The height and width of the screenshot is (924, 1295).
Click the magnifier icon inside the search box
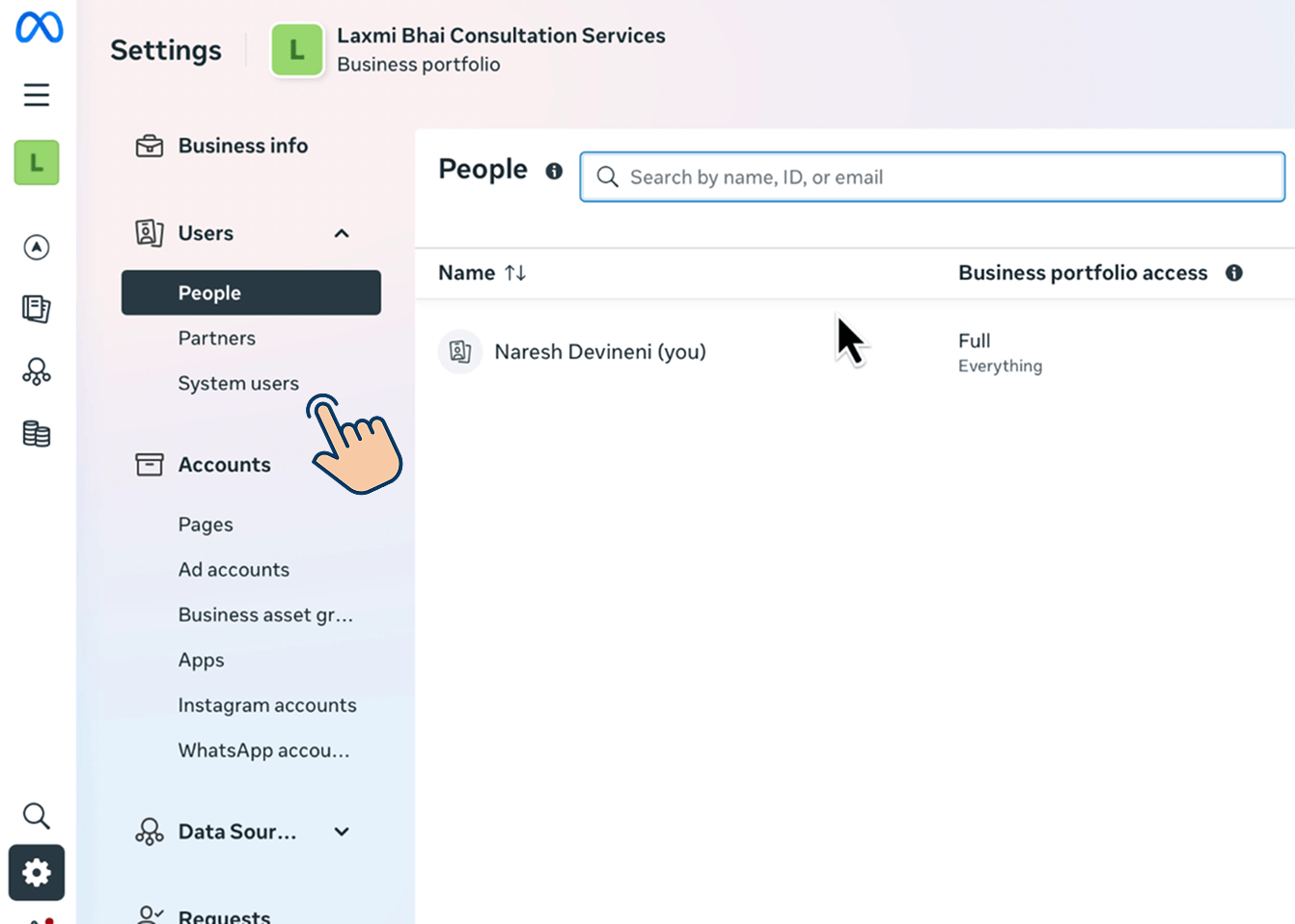pyautogui.click(x=607, y=177)
